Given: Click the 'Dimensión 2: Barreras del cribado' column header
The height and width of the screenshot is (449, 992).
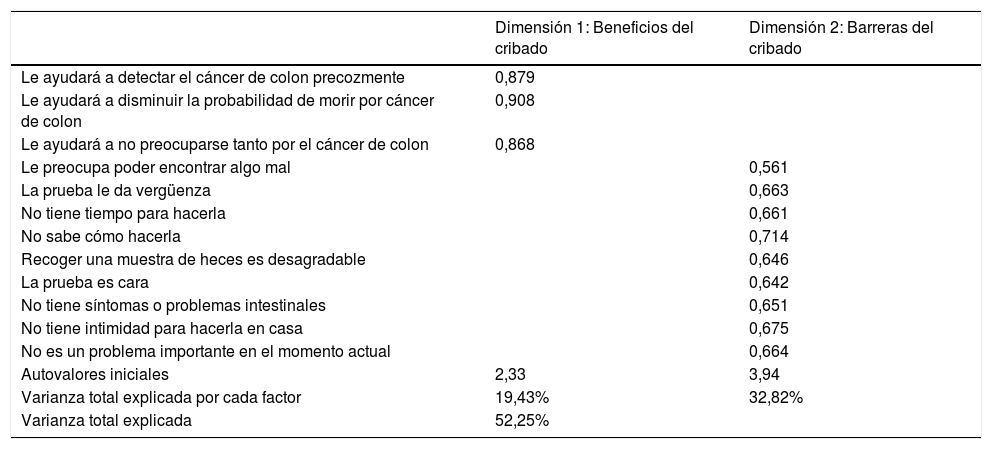Looking at the screenshot, I should [x=841, y=38].
